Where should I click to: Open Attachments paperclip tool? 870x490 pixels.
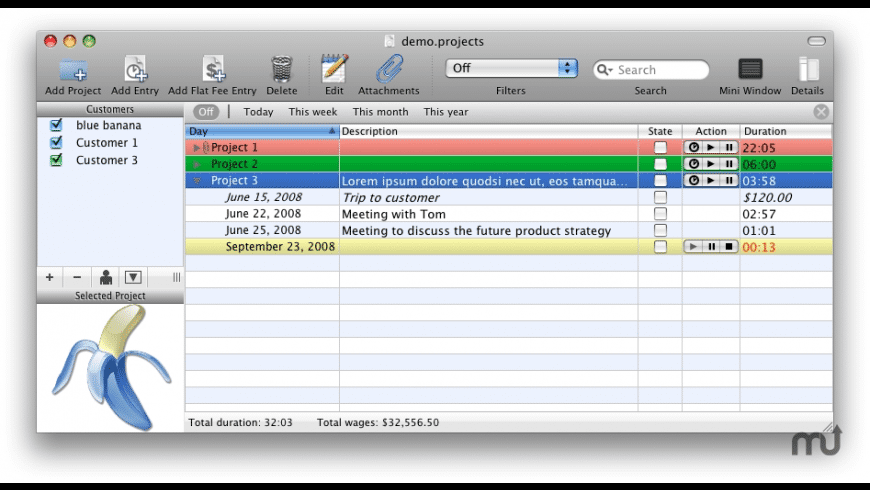point(389,69)
